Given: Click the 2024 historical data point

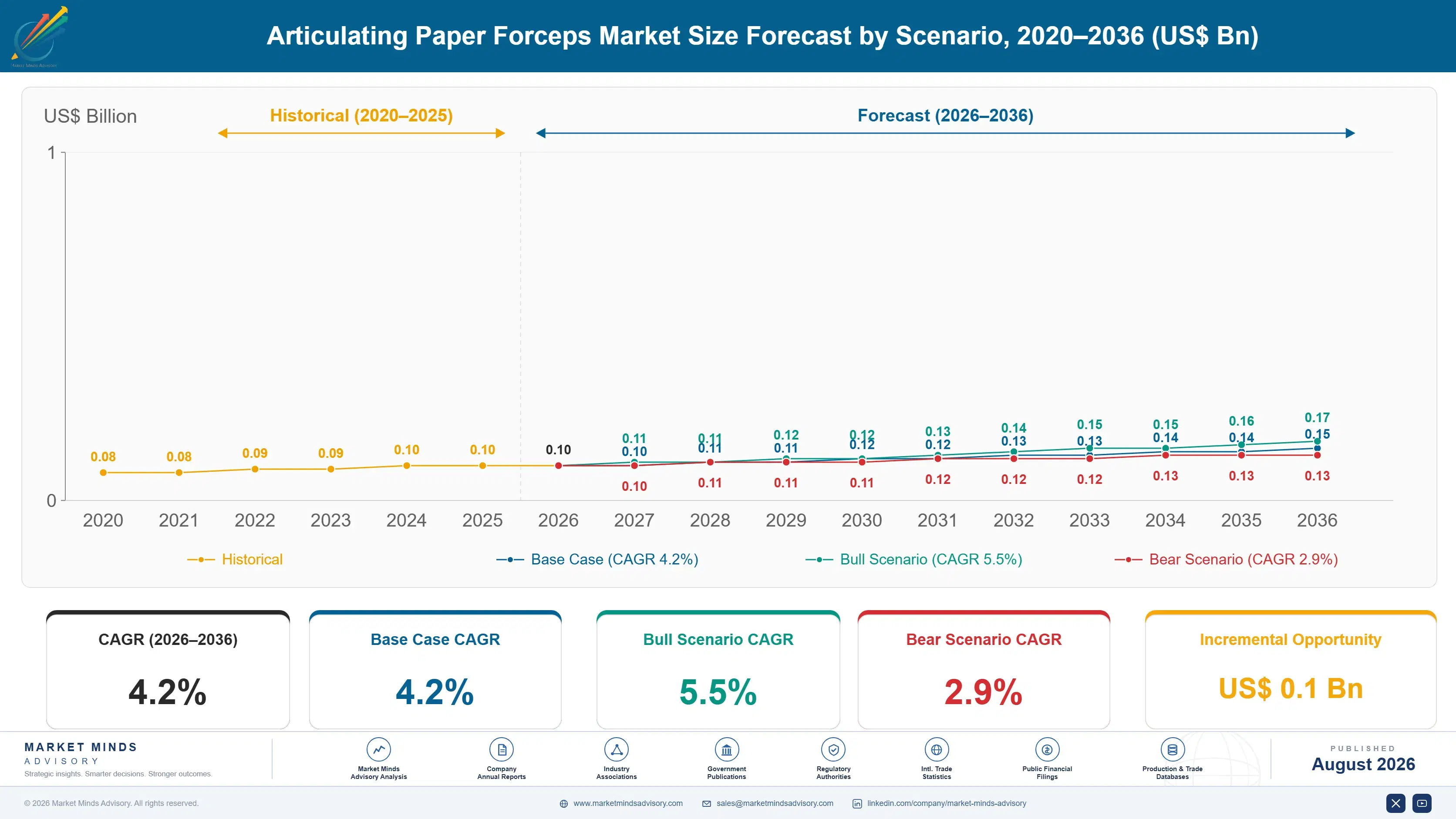Looking at the screenshot, I should (x=406, y=466).
